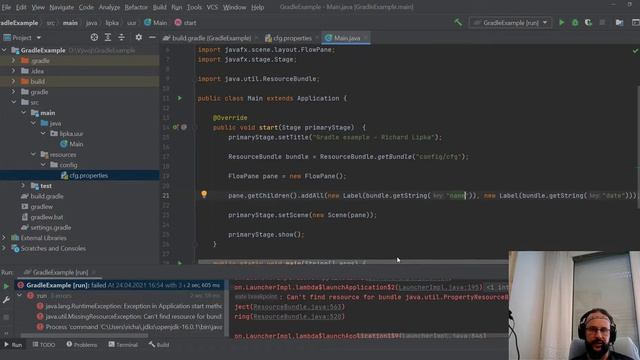The height and width of the screenshot is (360, 640).
Task: Open the TODO tool window
Action: pos(44,345)
